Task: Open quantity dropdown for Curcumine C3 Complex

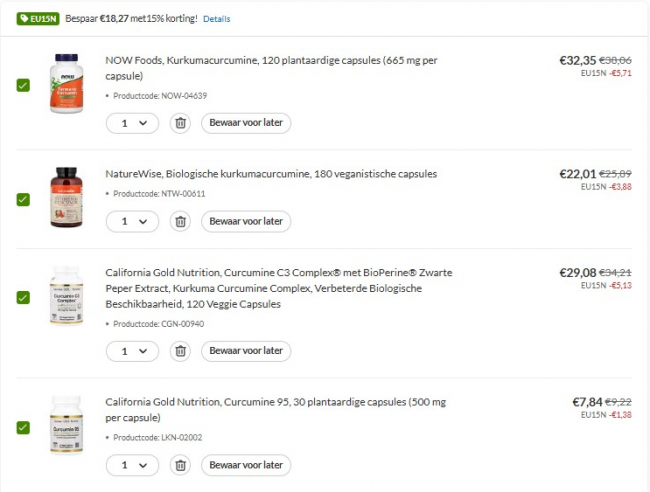Action: coord(133,351)
